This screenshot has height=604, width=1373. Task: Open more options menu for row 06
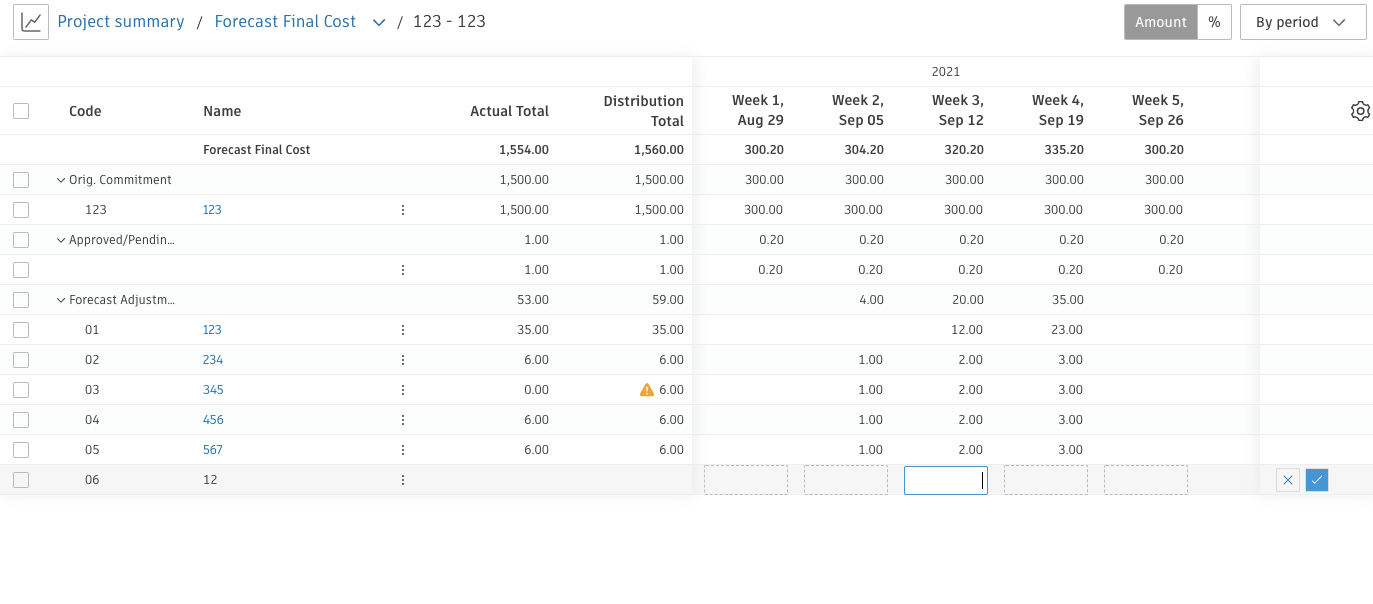(403, 480)
